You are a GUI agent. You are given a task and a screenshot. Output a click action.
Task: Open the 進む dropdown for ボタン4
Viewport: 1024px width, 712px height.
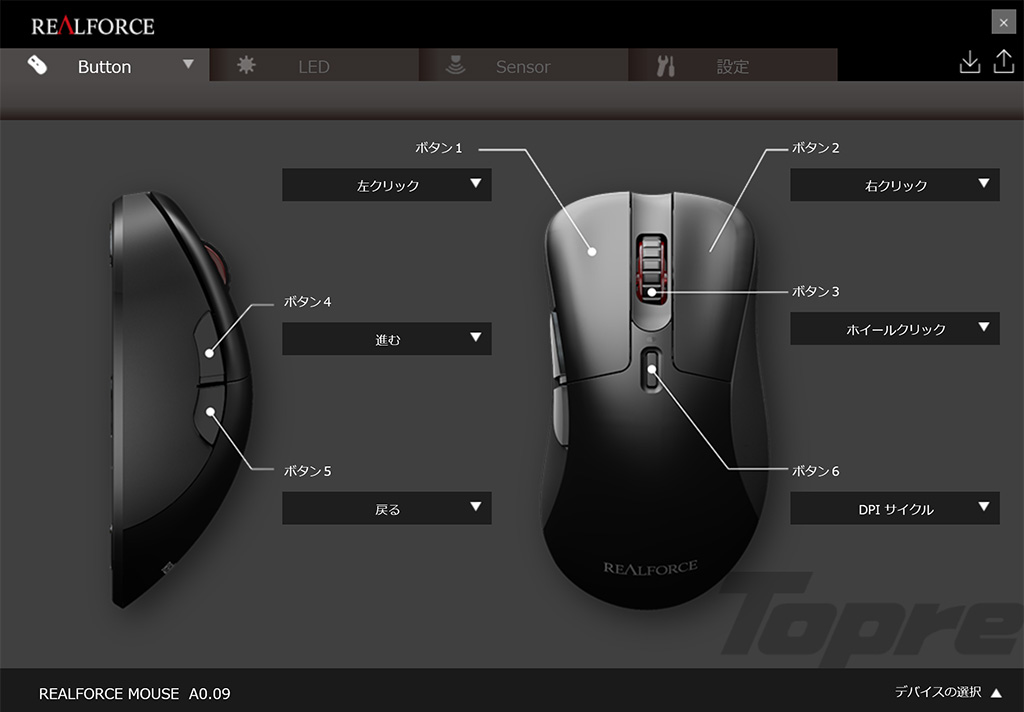coord(387,339)
